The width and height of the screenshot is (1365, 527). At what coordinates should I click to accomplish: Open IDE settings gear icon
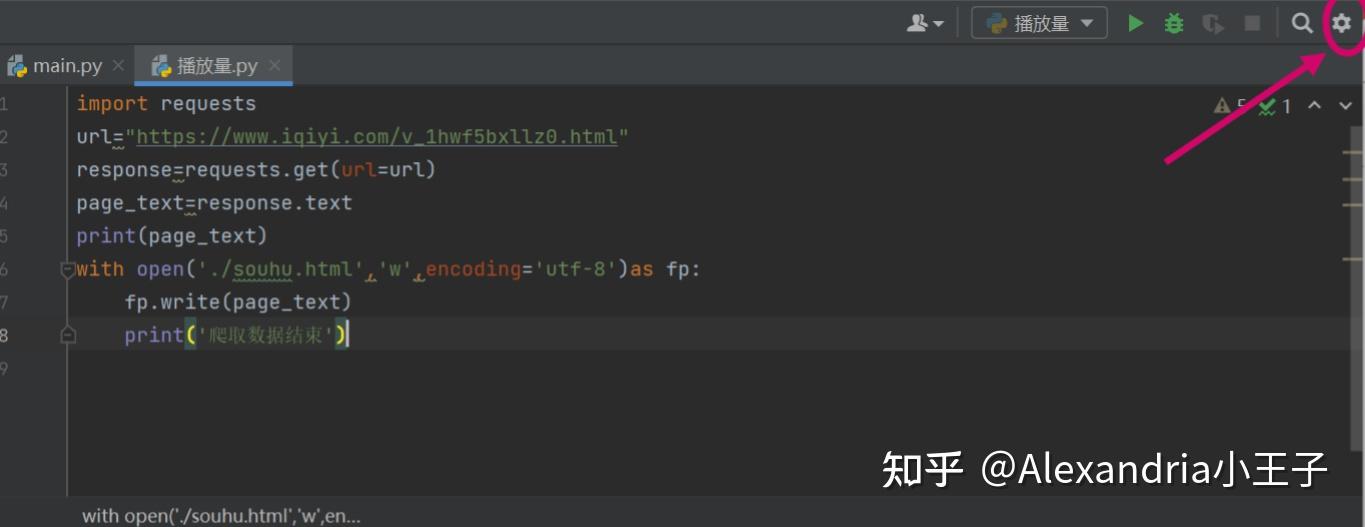(x=1341, y=23)
